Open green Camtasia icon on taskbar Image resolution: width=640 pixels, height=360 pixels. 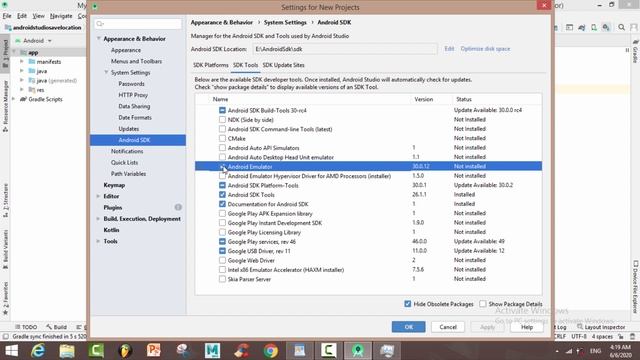tap(96, 351)
